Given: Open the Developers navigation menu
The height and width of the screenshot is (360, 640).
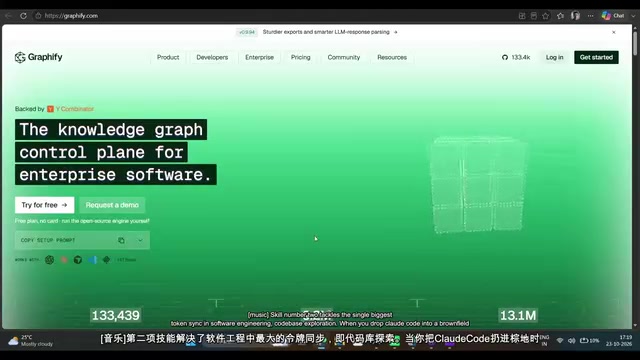Looking at the screenshot, I should pyautogui.click(x=212, y=58).
